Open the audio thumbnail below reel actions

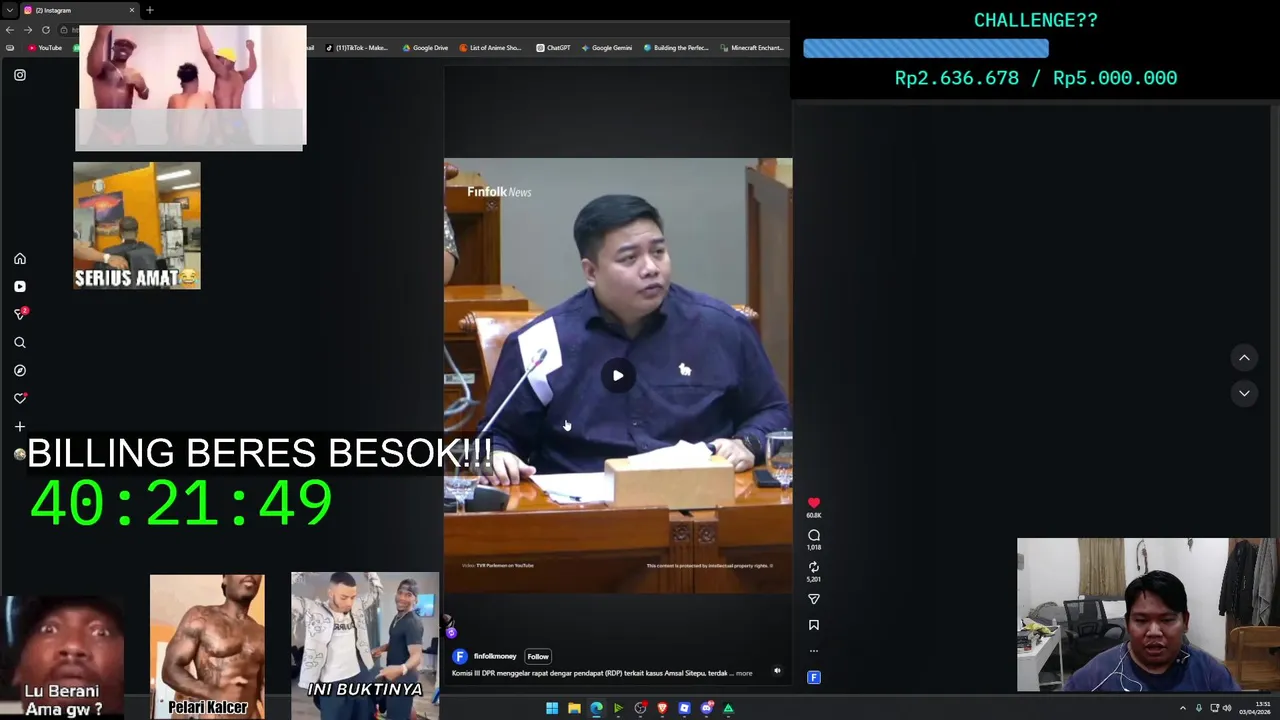(x=814, y=677)
